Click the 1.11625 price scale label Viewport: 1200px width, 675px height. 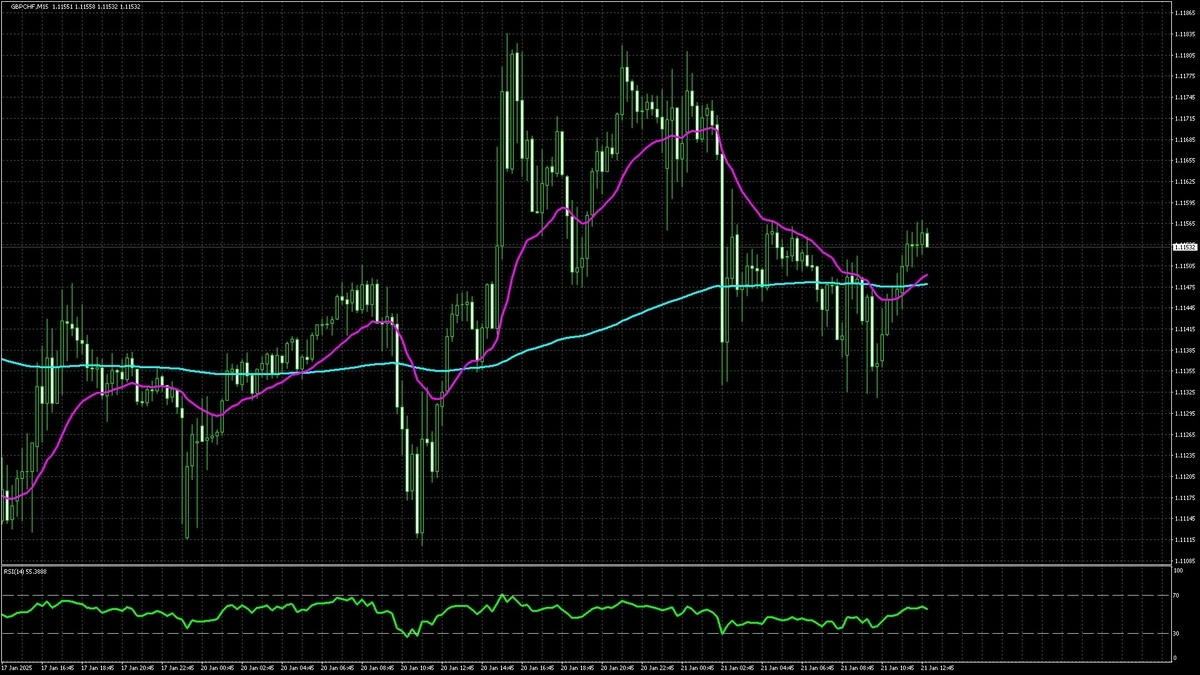coord(1184,182)
